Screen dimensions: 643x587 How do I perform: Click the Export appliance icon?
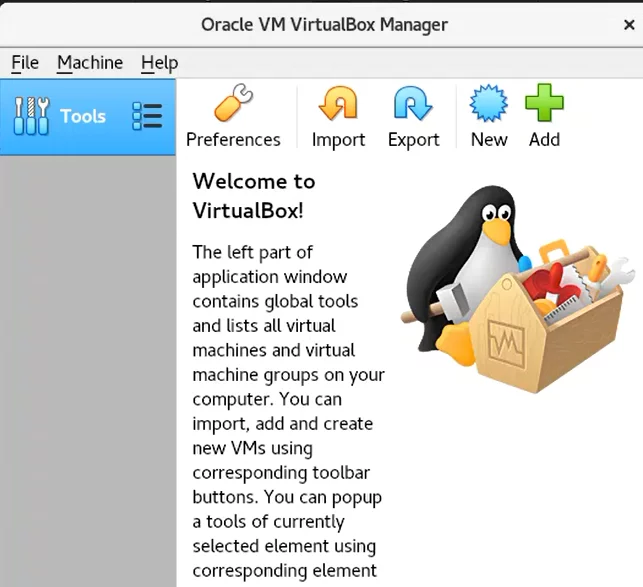413,103
